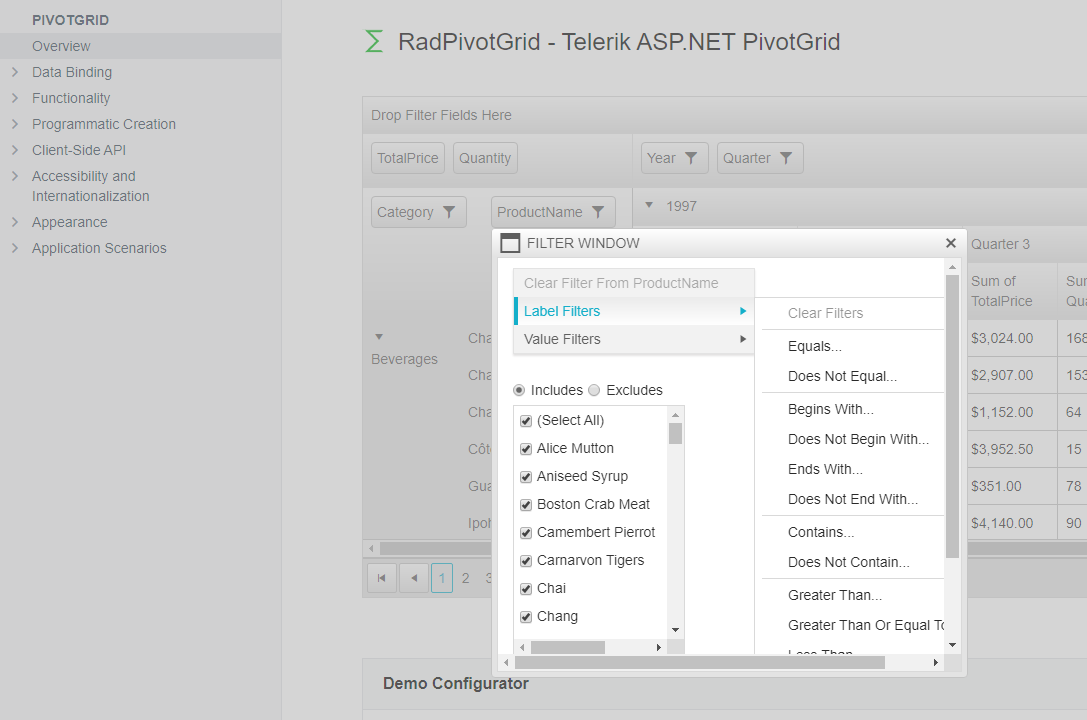This screenshot has height=720, width=1087.
Task: Close the Filter Window dialog
Action: (x=950, y=243)
